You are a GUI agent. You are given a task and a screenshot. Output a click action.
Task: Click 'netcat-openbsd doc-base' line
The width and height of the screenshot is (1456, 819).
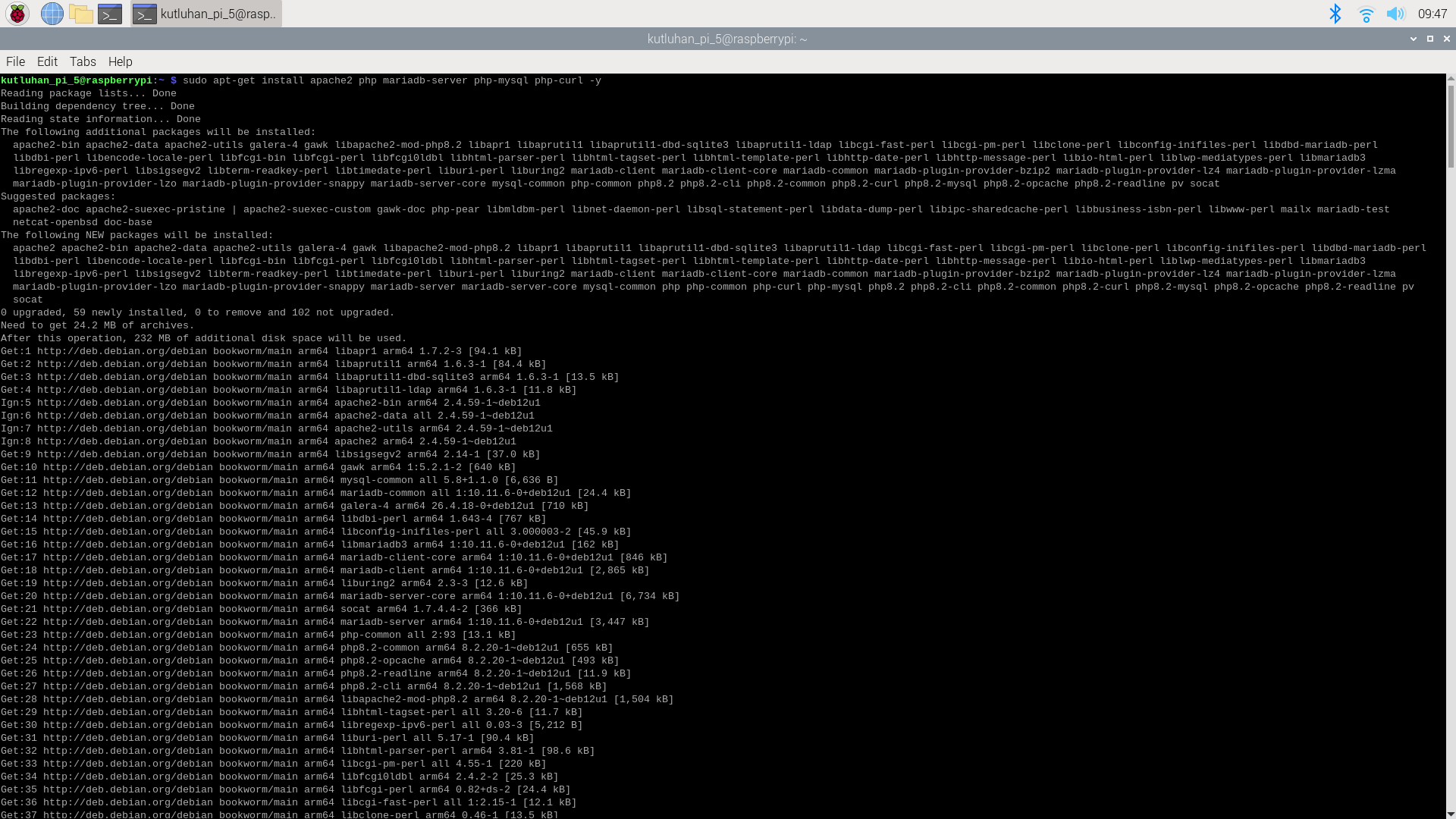[x=83, y=222]
